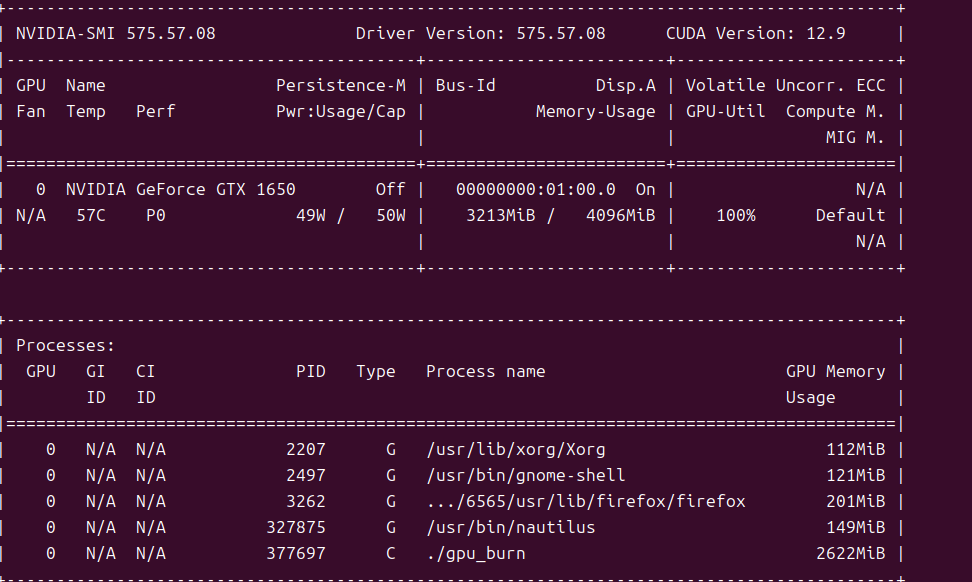This screenshot has width=972, height=582.
Task: Select the Default compute mode text
Action: pyautogui.click(x=849, y=215)
